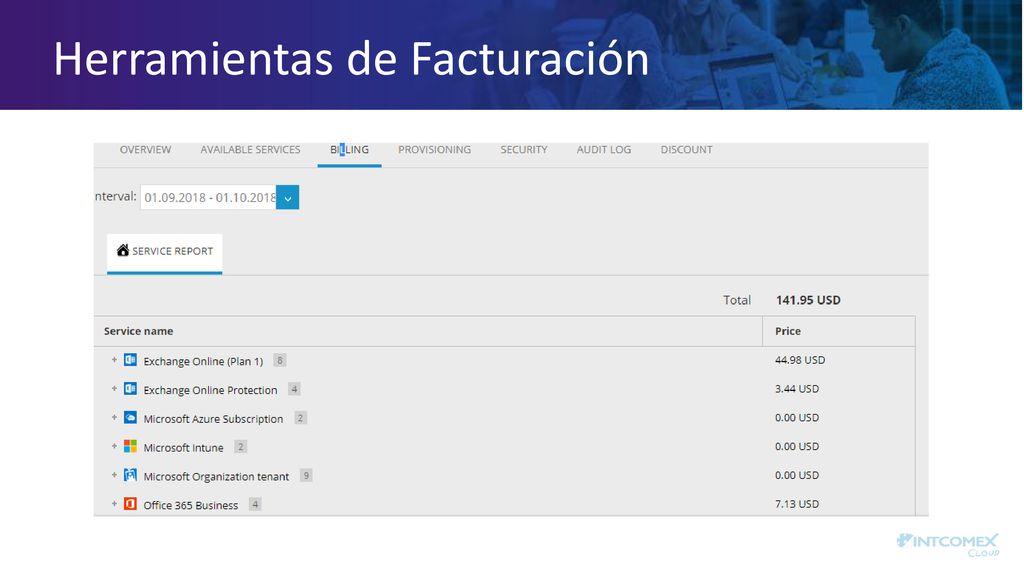Viewport: 1024px width, 576px height.
Task: Switch to Available Services tab
Action: click(250, 150)
